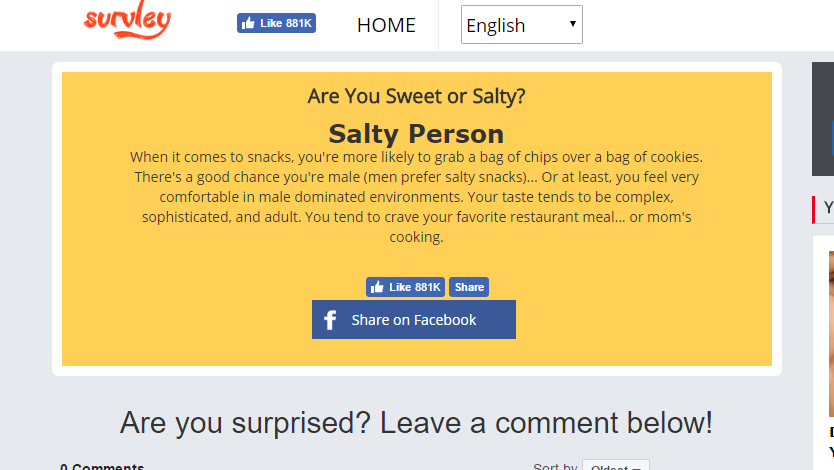Click the thumbs-up icon in header Like button
Screen dimensions: 834x470
tap(248, 23)
